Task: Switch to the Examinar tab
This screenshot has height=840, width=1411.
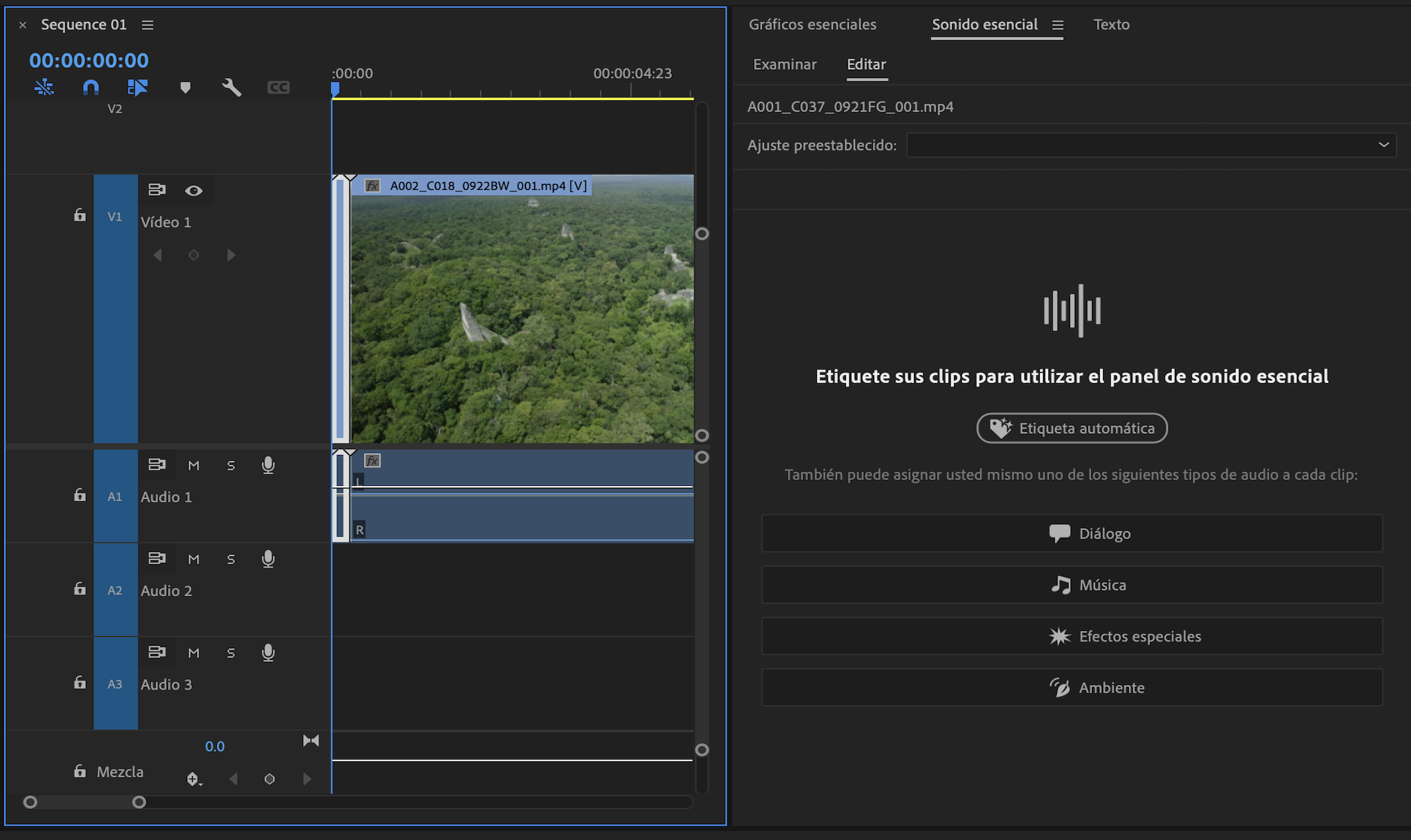Action: (x=785, y=65)
